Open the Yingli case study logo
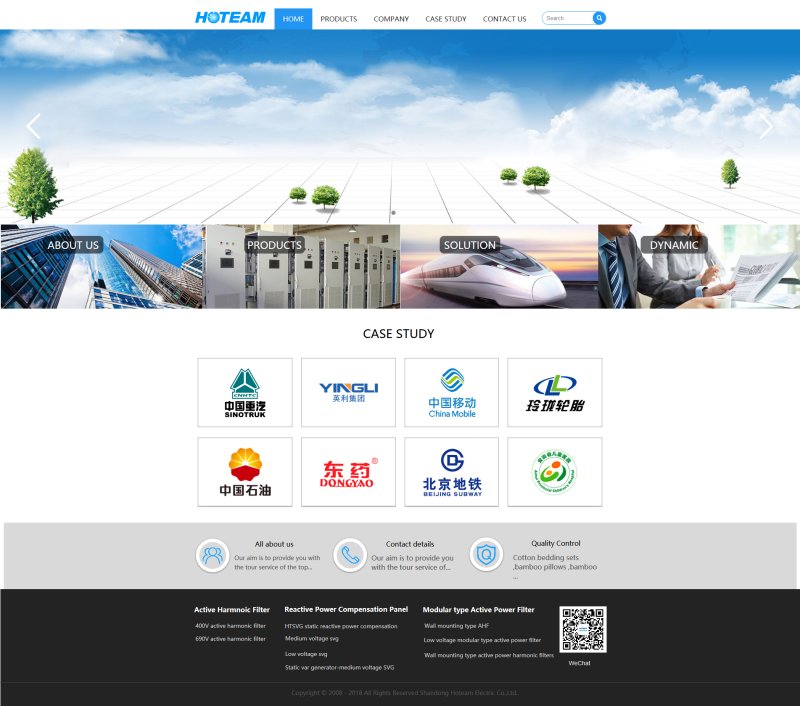 tap(348, 392)
